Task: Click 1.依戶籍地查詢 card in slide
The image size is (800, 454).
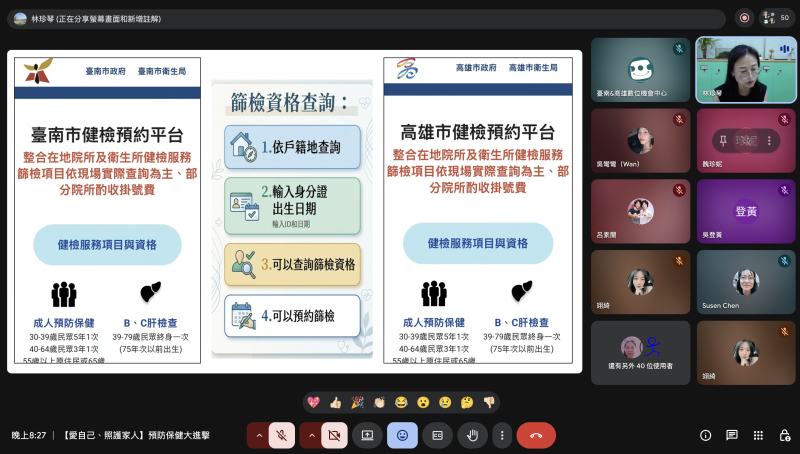Action: click(x=292, y=147)
